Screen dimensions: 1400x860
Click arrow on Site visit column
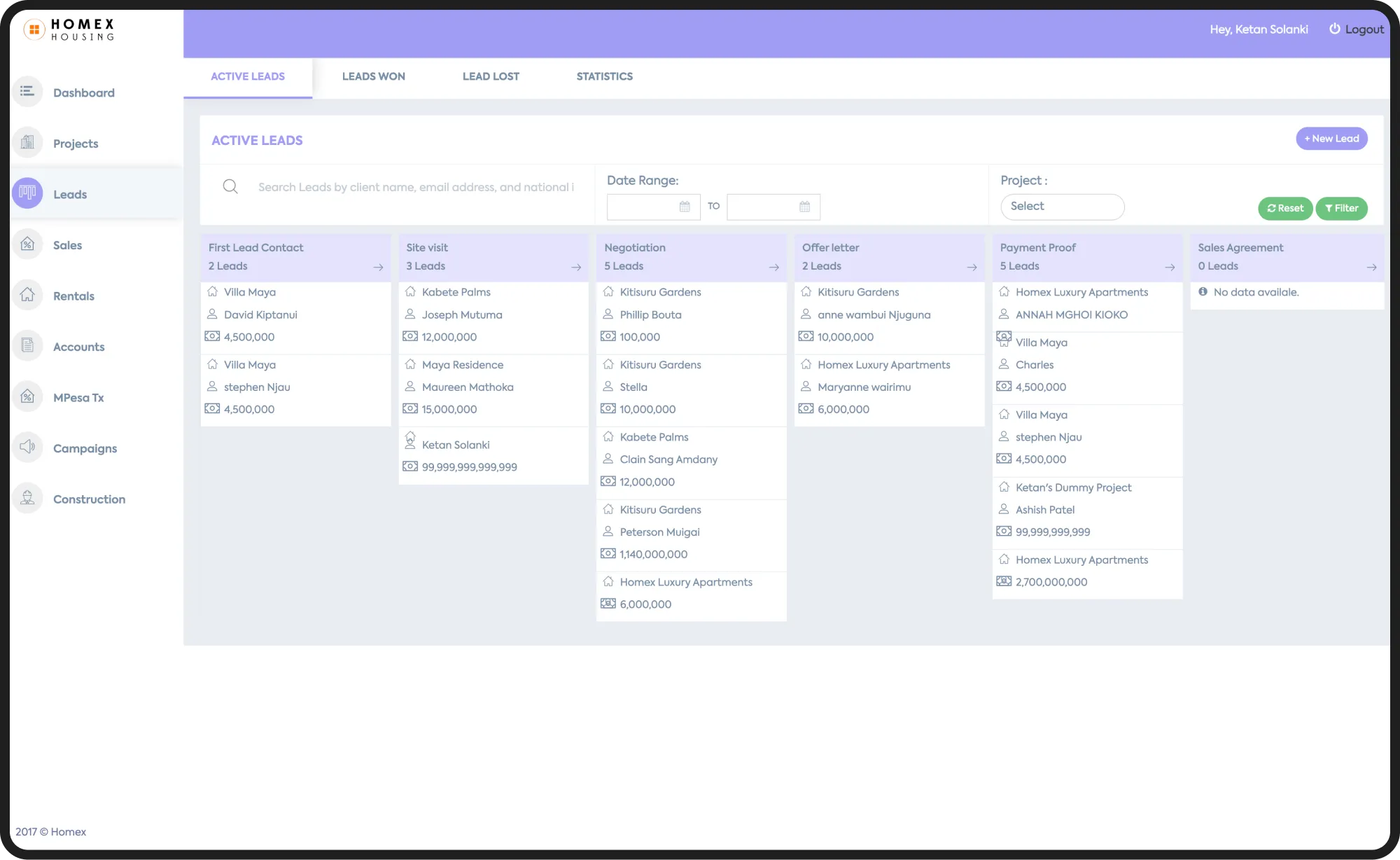click(x=576, y=267)
